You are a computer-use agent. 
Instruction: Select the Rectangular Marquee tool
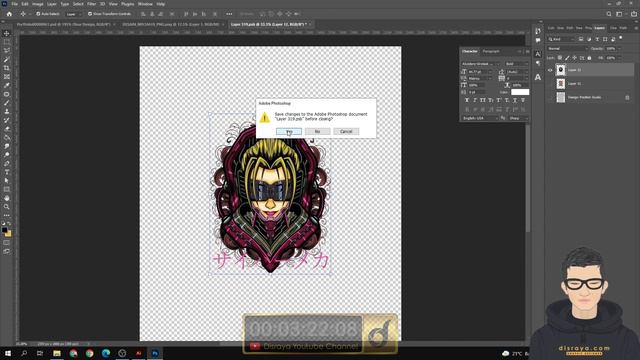[x=7, y=42]
